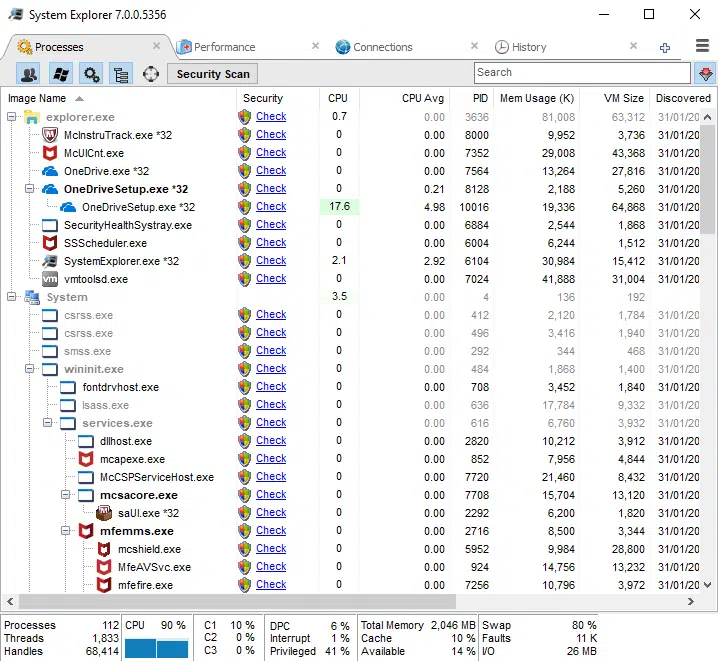
Task: Click the red arrow icon beside search
Action: click(x=704, y=74)
